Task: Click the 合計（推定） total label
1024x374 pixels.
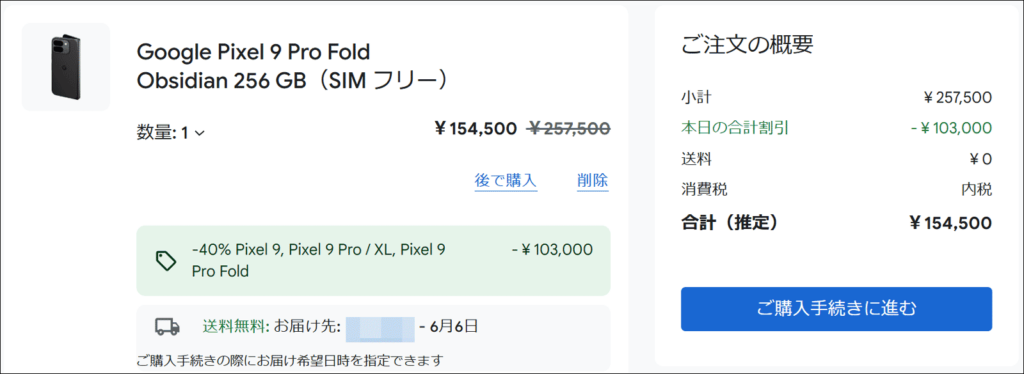Action: coord(729,223)
